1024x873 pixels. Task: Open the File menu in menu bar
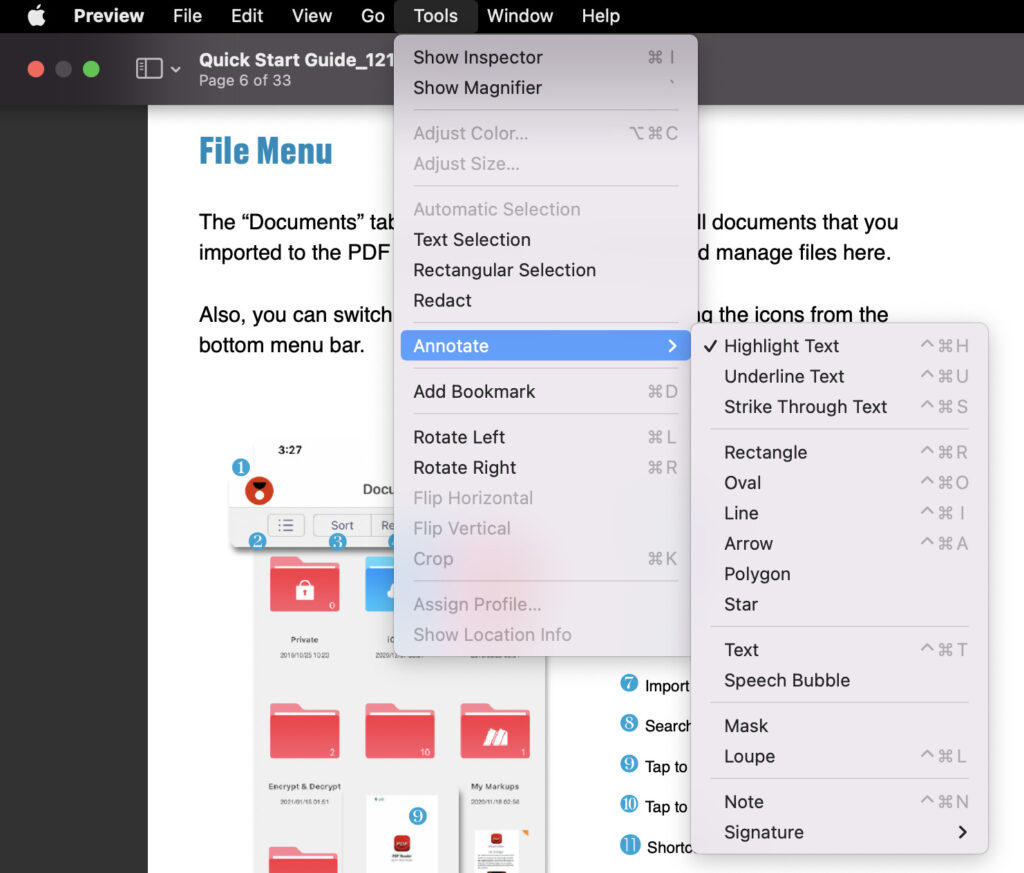click(187, 16)
